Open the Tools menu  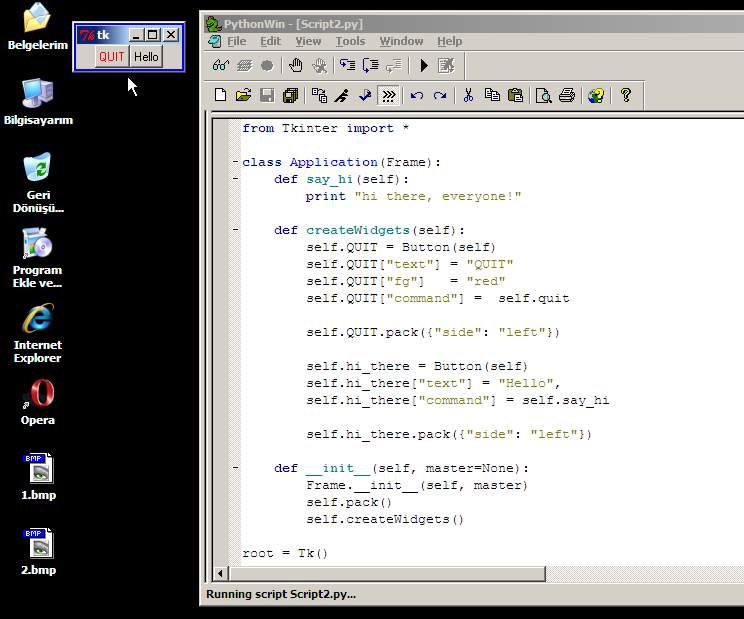point(351,41)
